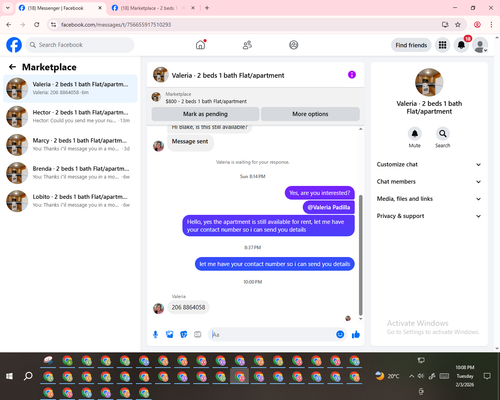This screenshot has width=500, height=400.
Task: Click the back arrow next to Marketplace
Action: [x=12, y=67]
